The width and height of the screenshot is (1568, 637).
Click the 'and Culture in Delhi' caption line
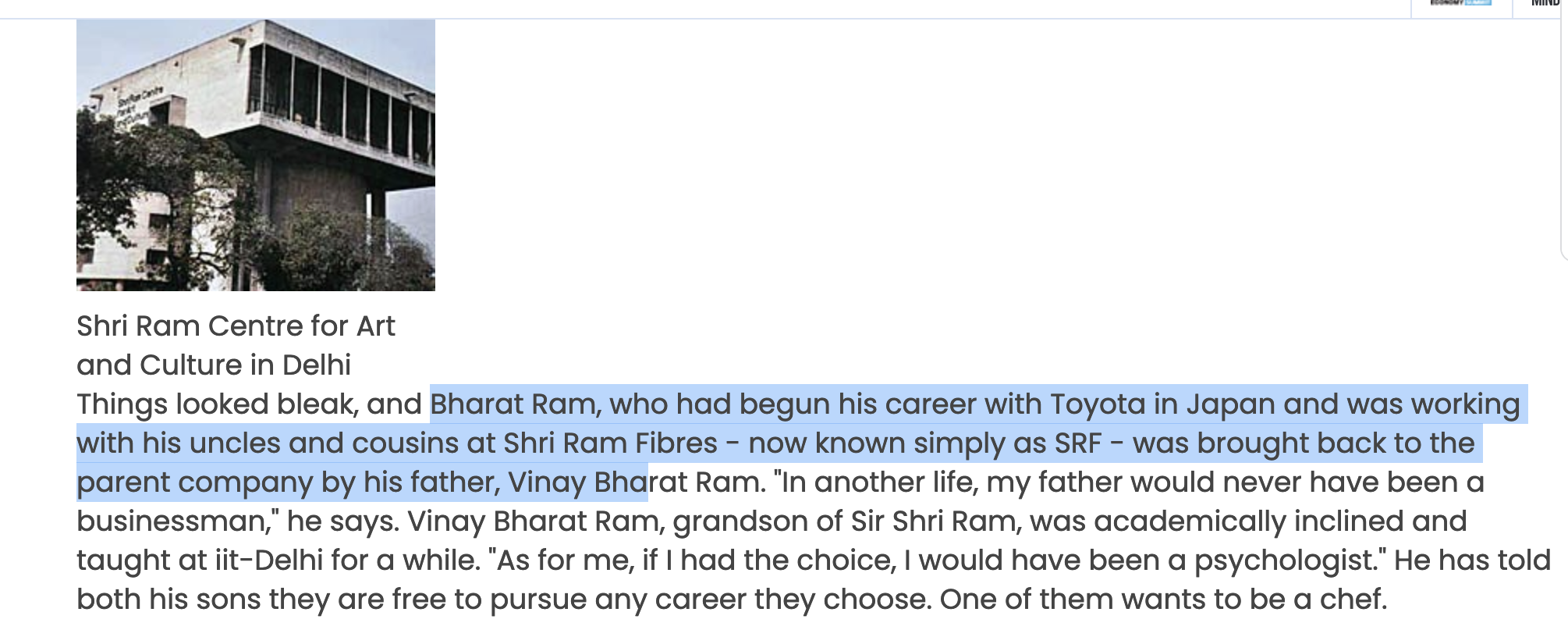point(214,365)
